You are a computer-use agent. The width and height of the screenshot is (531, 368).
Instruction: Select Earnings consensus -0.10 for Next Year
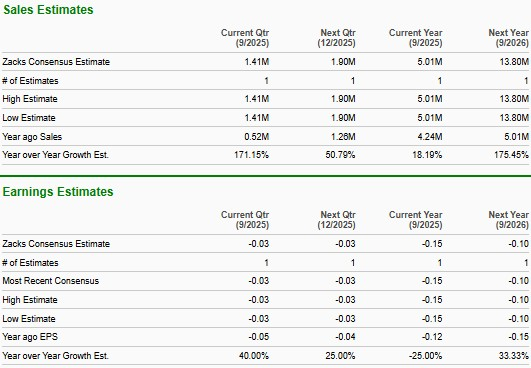[518, 244]
